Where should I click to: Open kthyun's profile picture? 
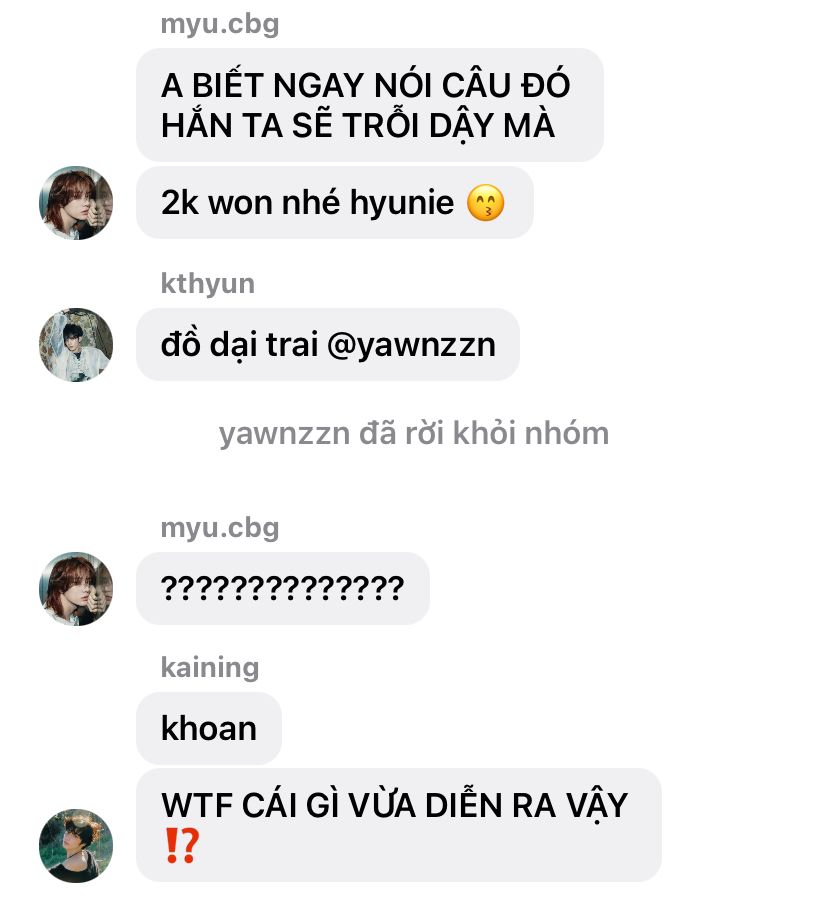(76, 345)
